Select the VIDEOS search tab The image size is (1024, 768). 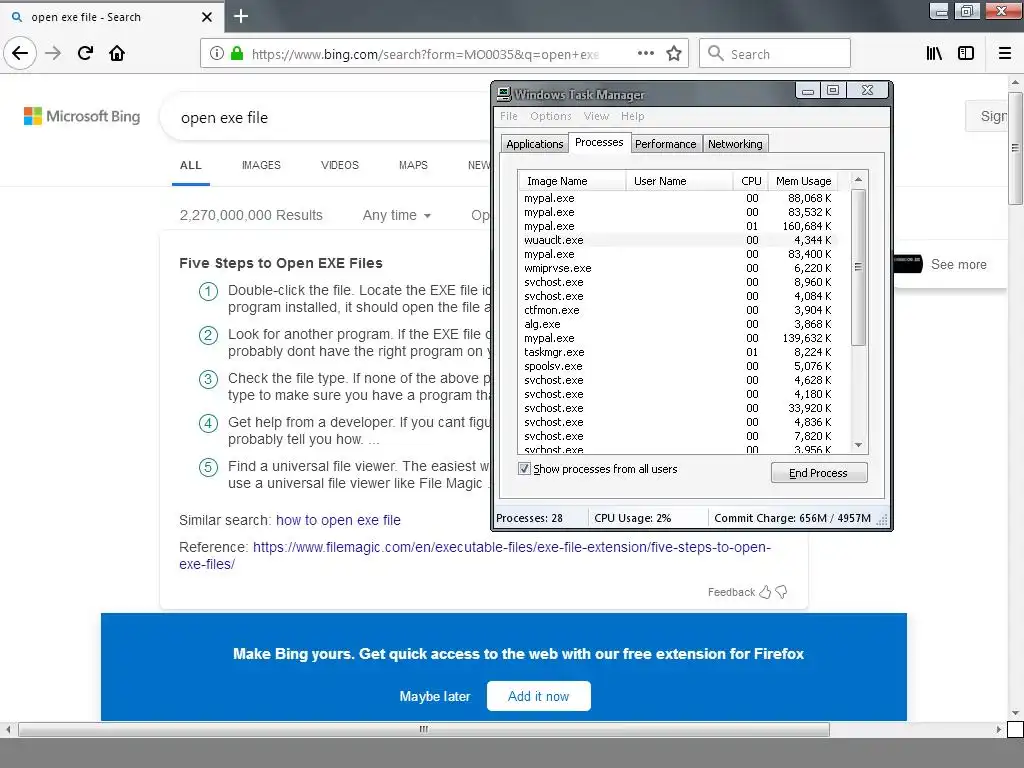click(340, 165)
